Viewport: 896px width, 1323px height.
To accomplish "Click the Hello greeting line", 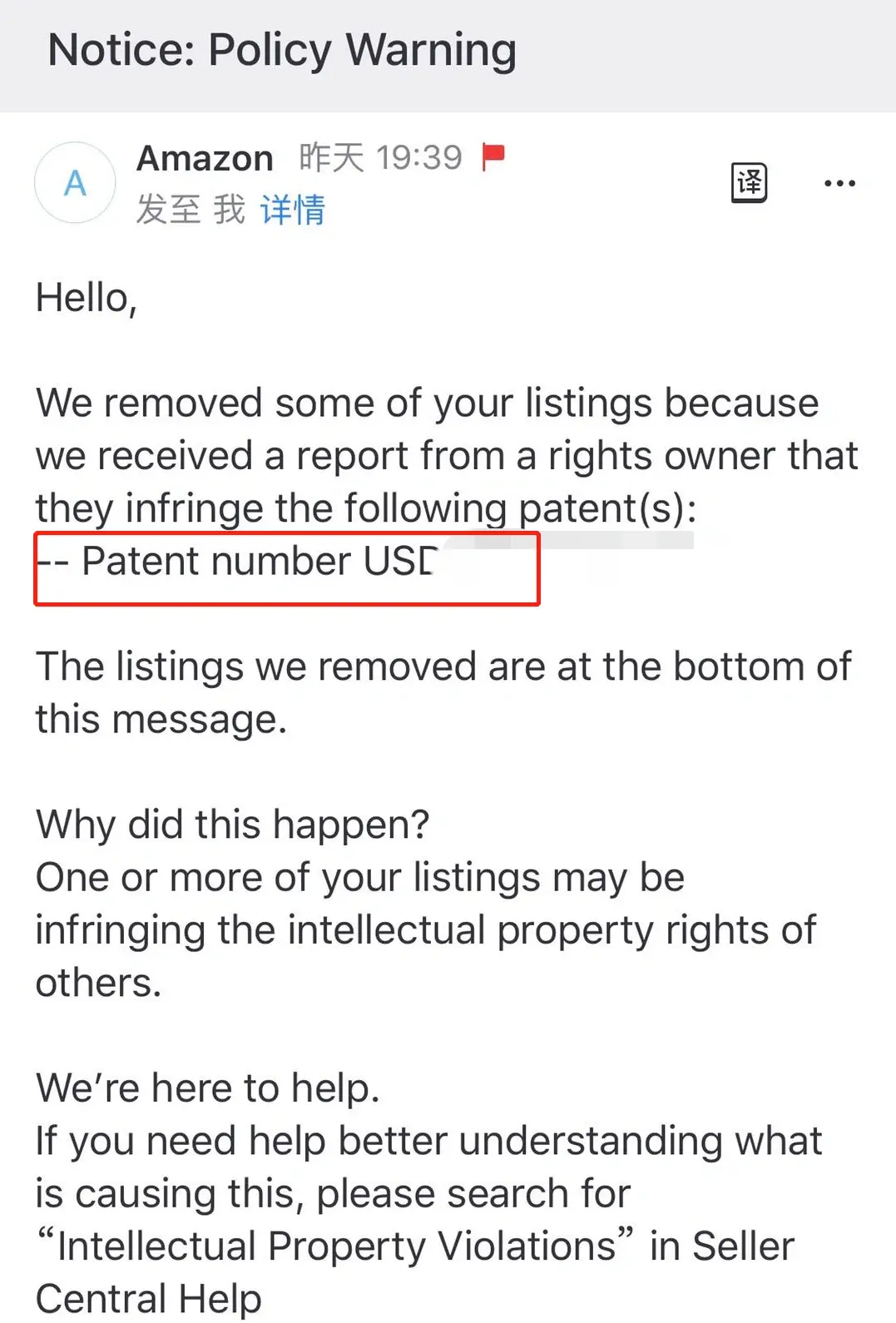I will coord(86,298).
